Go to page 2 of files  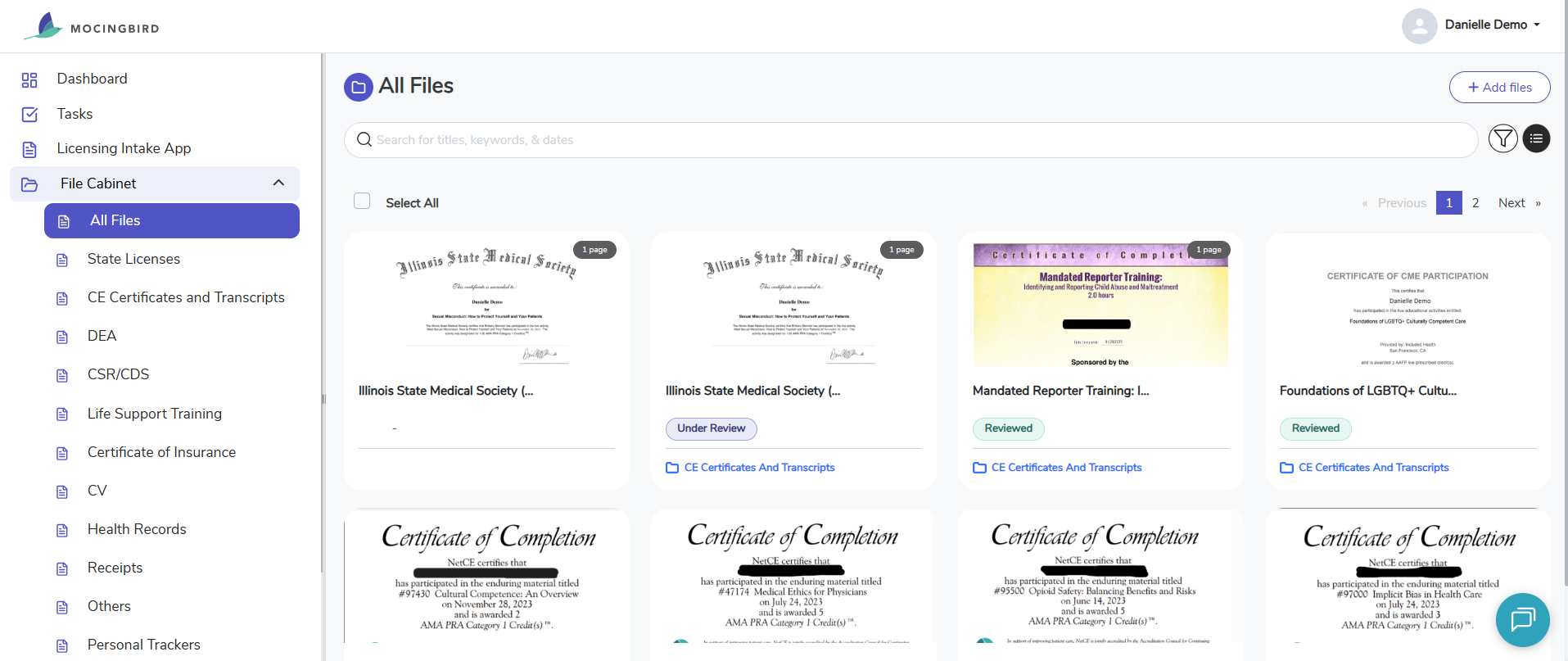(1475, 203)
